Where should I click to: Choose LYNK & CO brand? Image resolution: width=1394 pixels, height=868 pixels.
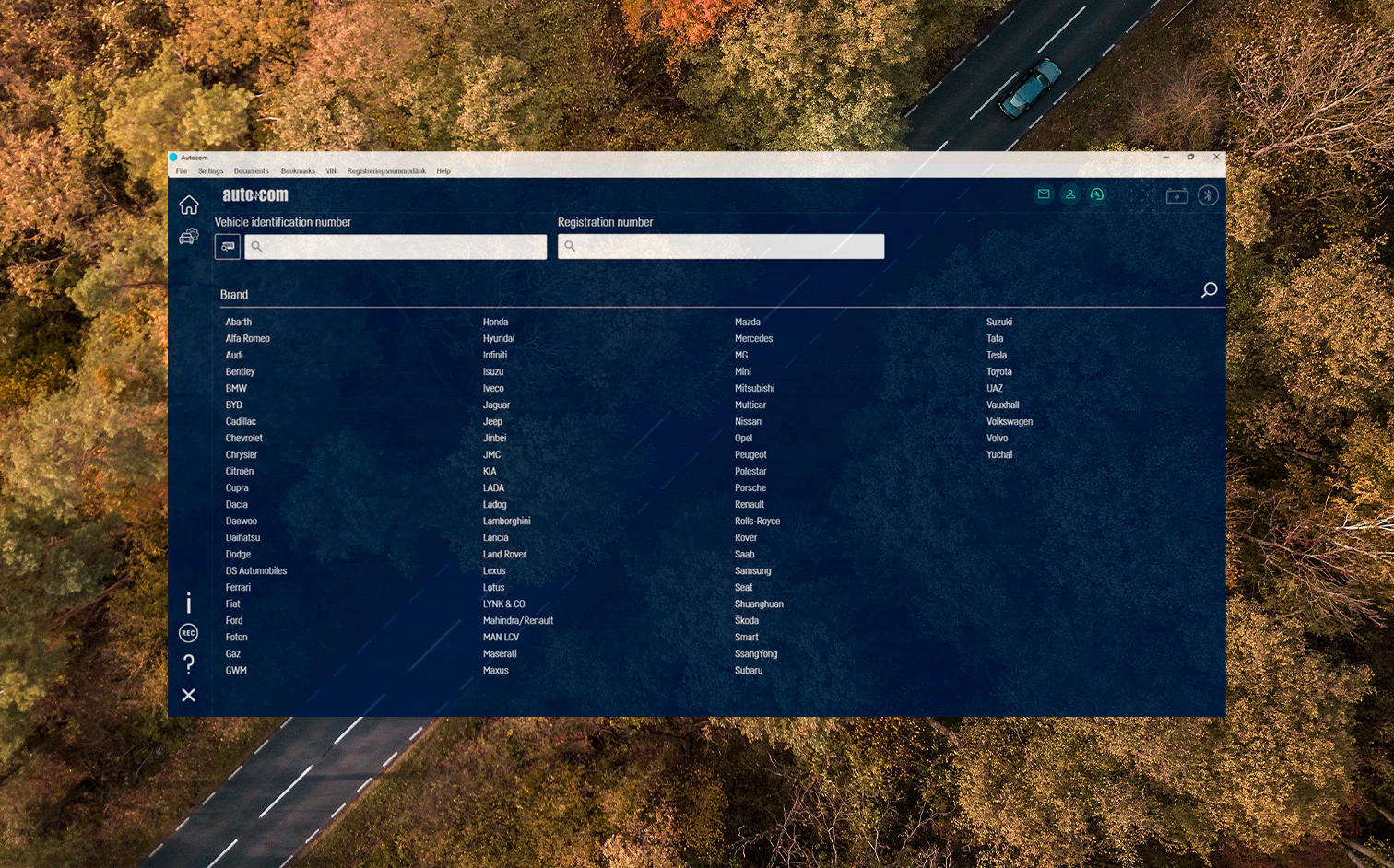click(504, 604)
